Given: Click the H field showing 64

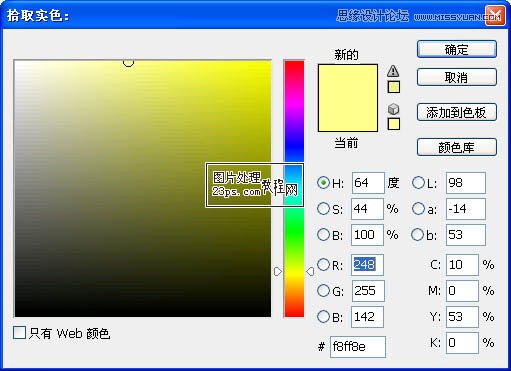Looking at the screenshot, I should pyautogui.click(x=368, y=183).
